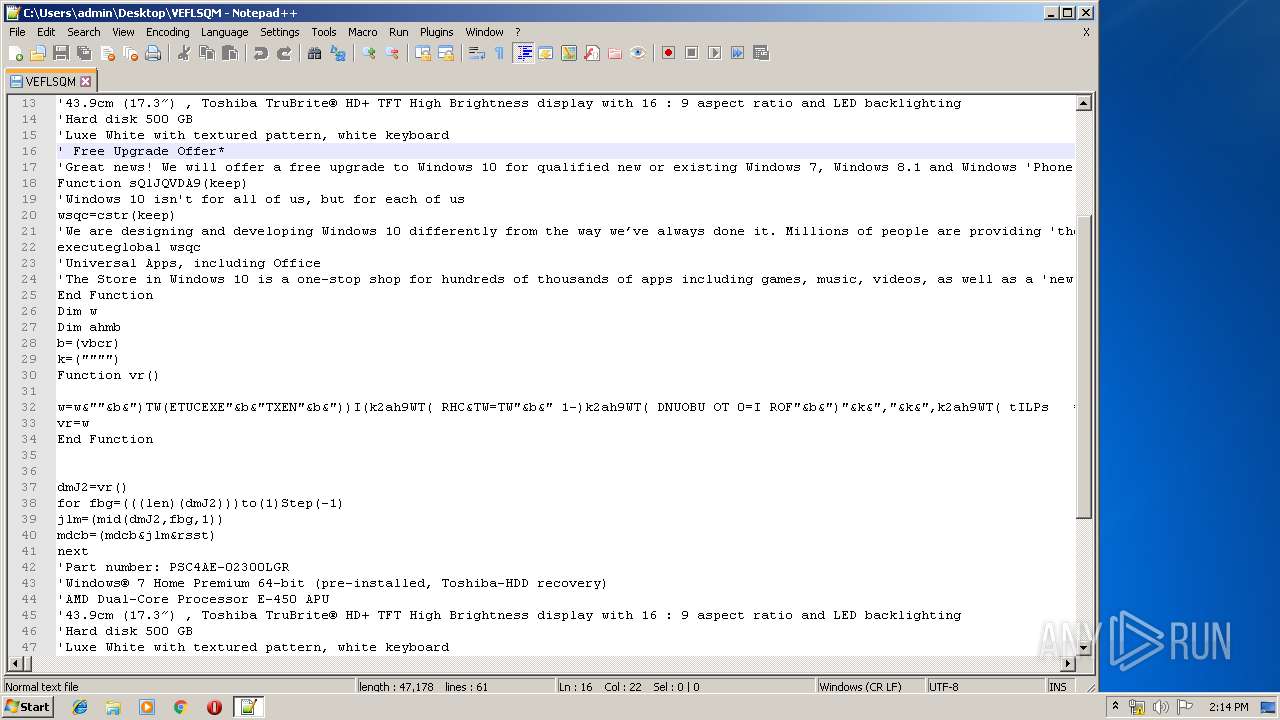The image size is (1280, 720).
Task: Open the Settings menu
Action: click(279, 32)
